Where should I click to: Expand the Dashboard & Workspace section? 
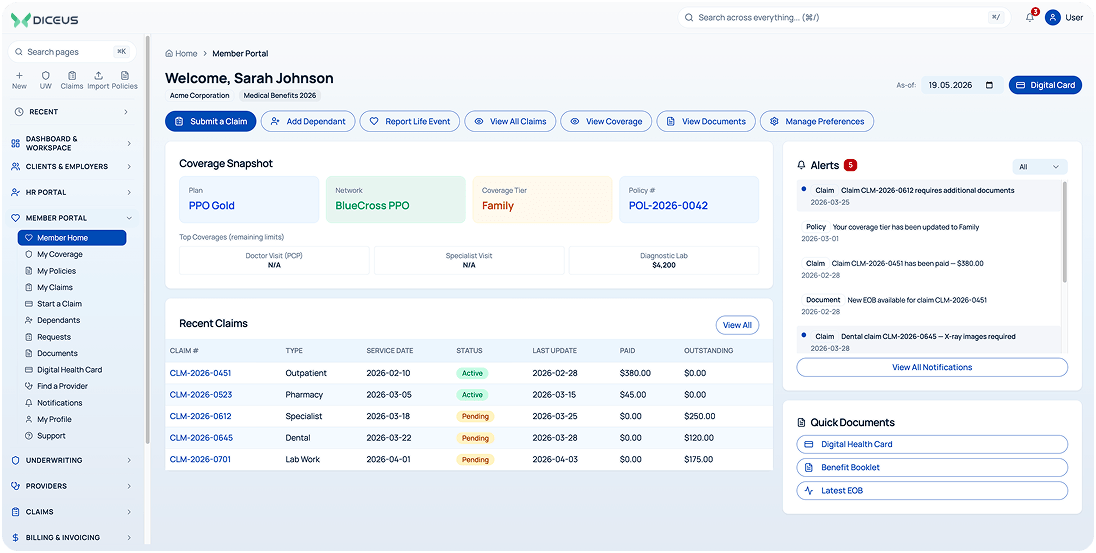[129, 143]
